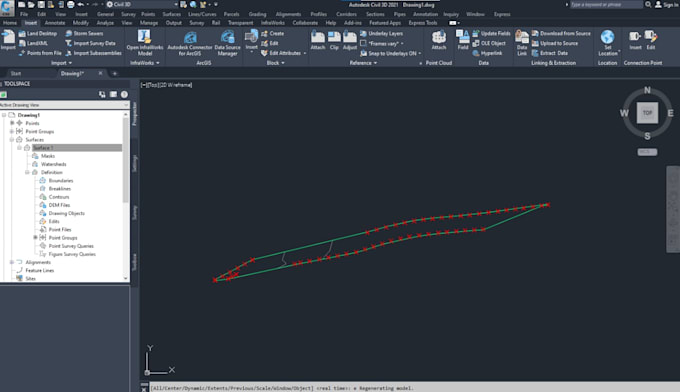Click Download from Source
The height and width of the screenshot is (392, 680).
(561, 33)
